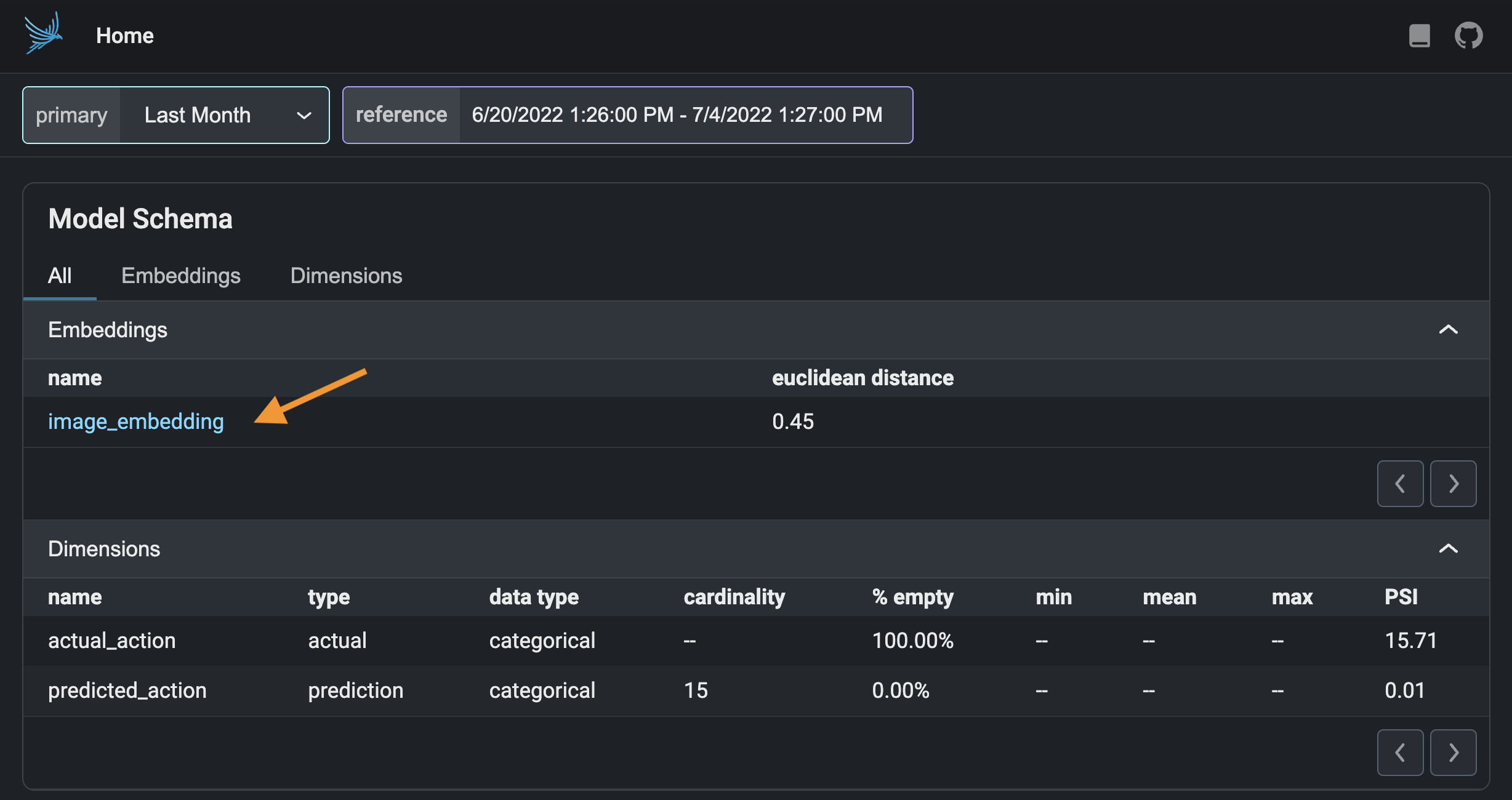Select the All tab

point(60,276)
